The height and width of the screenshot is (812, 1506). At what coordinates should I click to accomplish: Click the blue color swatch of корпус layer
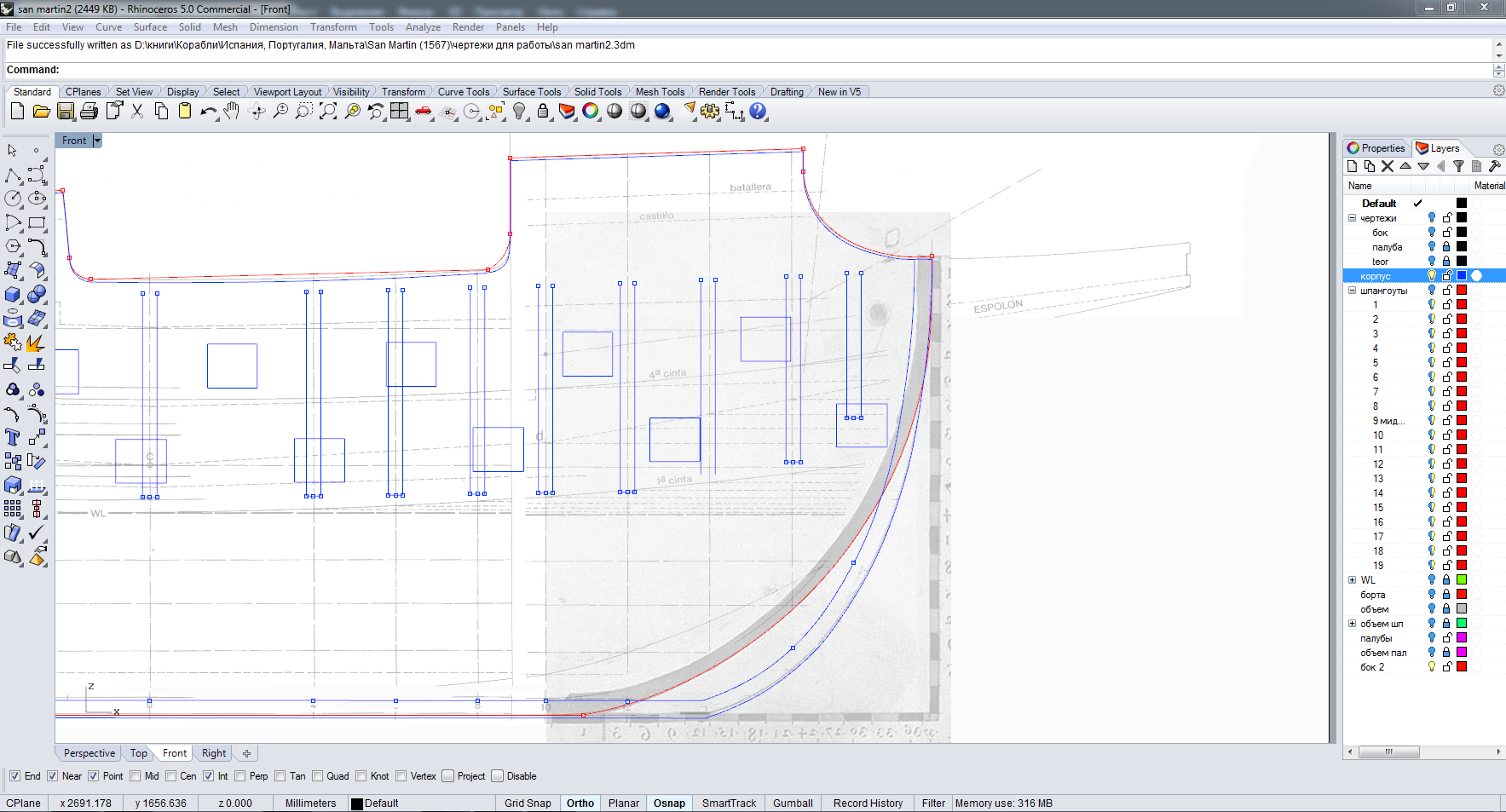(1462, 276)
